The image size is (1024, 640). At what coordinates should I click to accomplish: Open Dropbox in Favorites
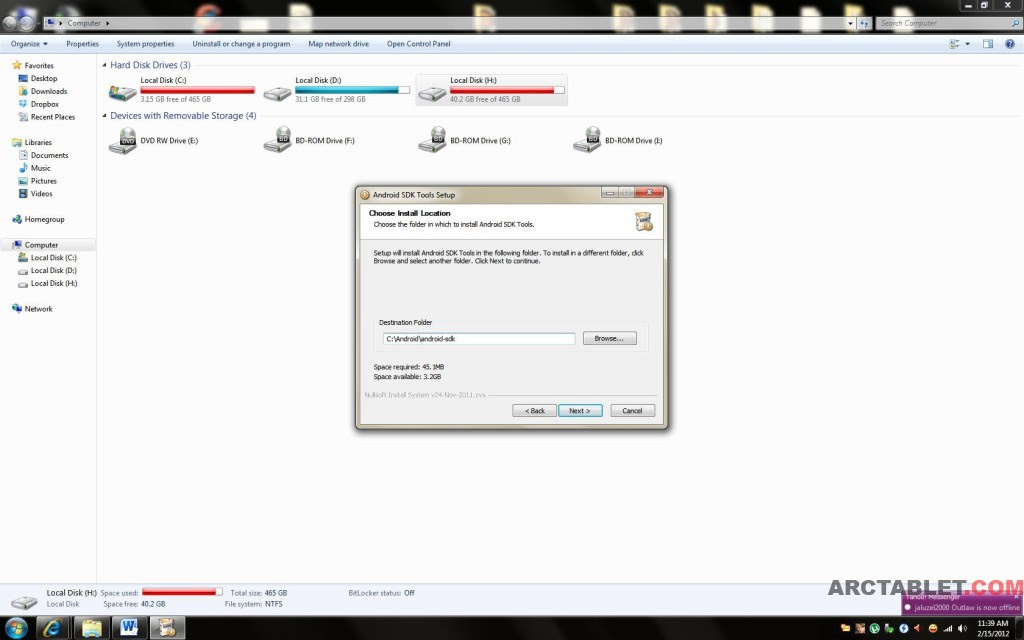coord(44,104)
